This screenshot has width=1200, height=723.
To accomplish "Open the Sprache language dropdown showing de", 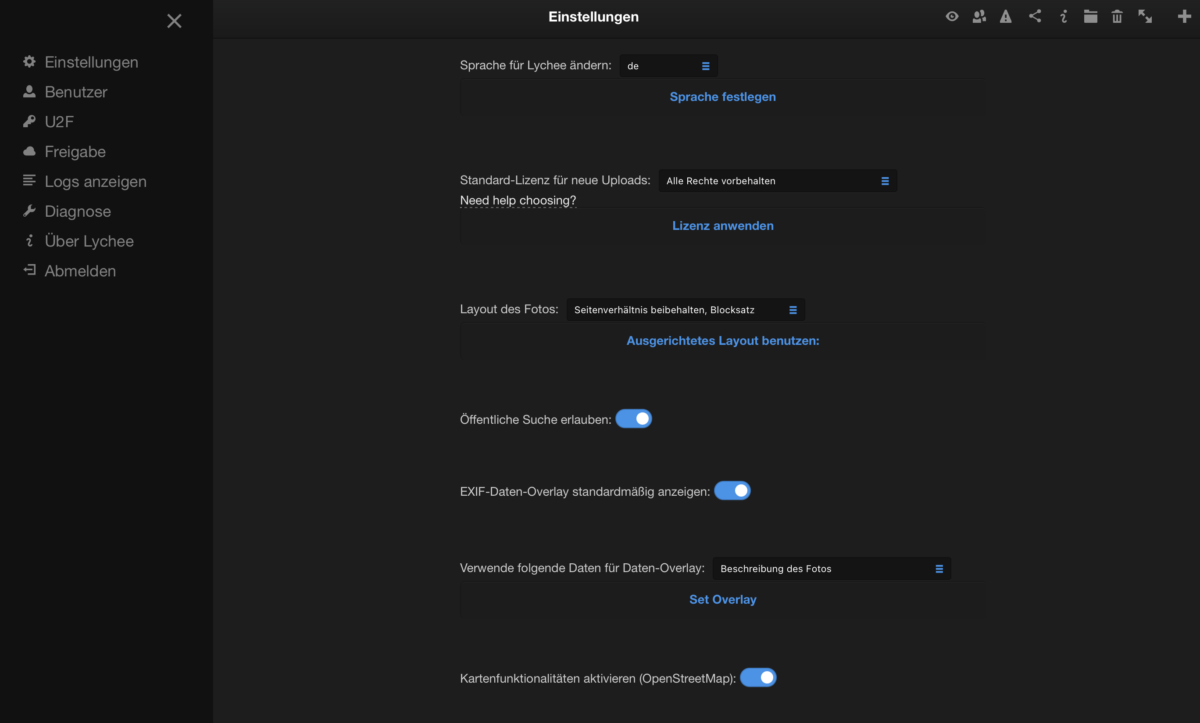I will tap(668, 66).
